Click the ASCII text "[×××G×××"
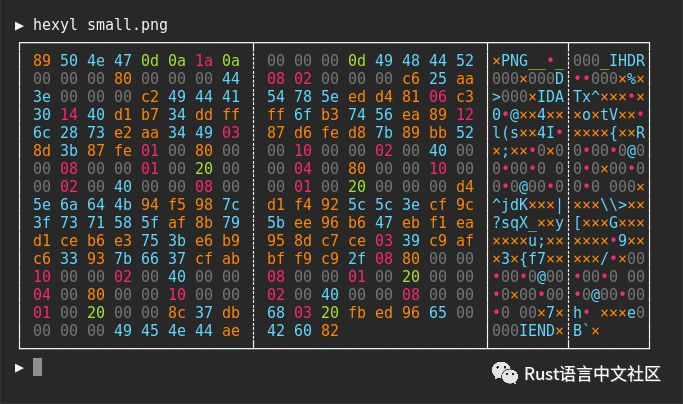The height and width of the screenshot is (404, 683). 609,223
